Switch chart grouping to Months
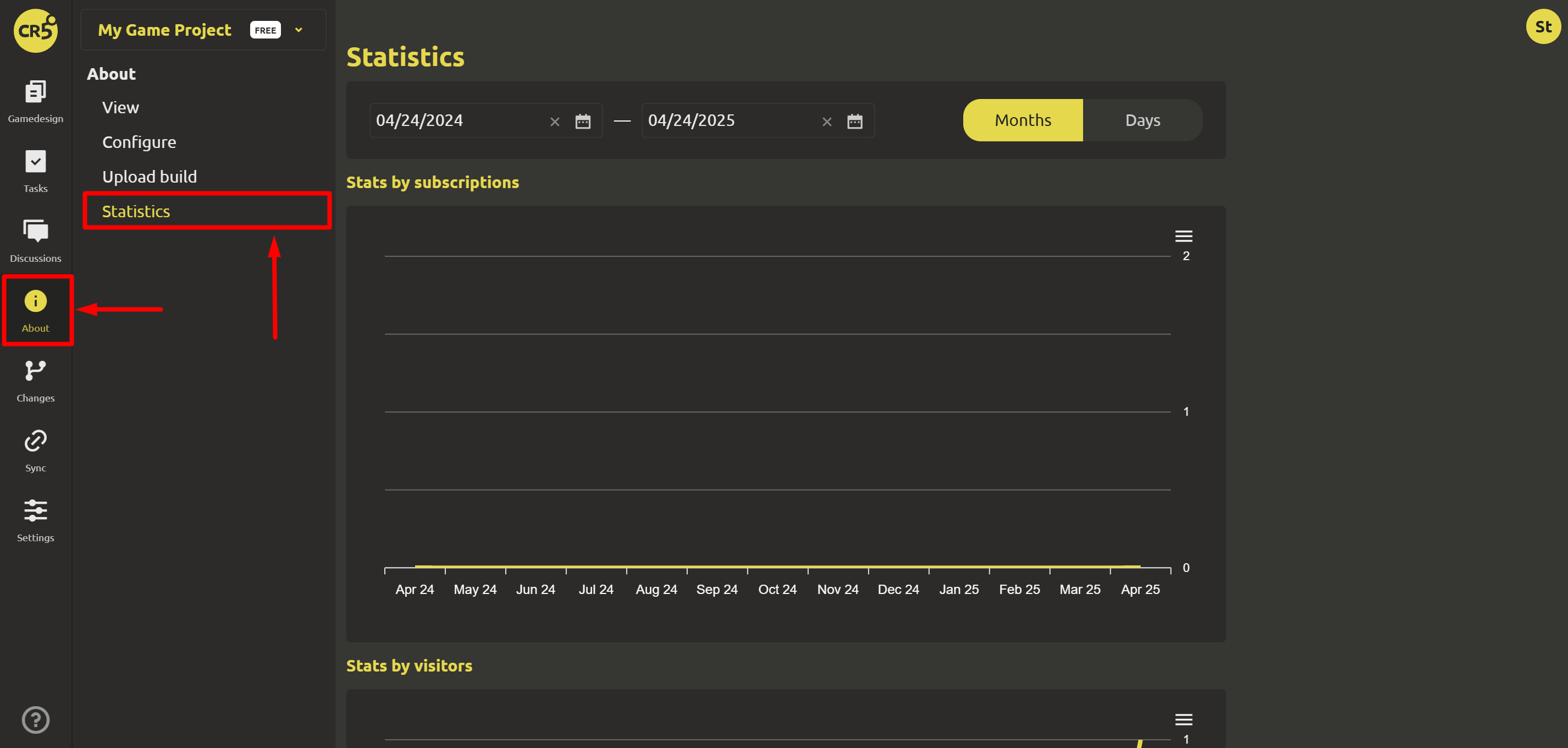The height and width of the screenshot is (748, 1568). coord(1023,120)
